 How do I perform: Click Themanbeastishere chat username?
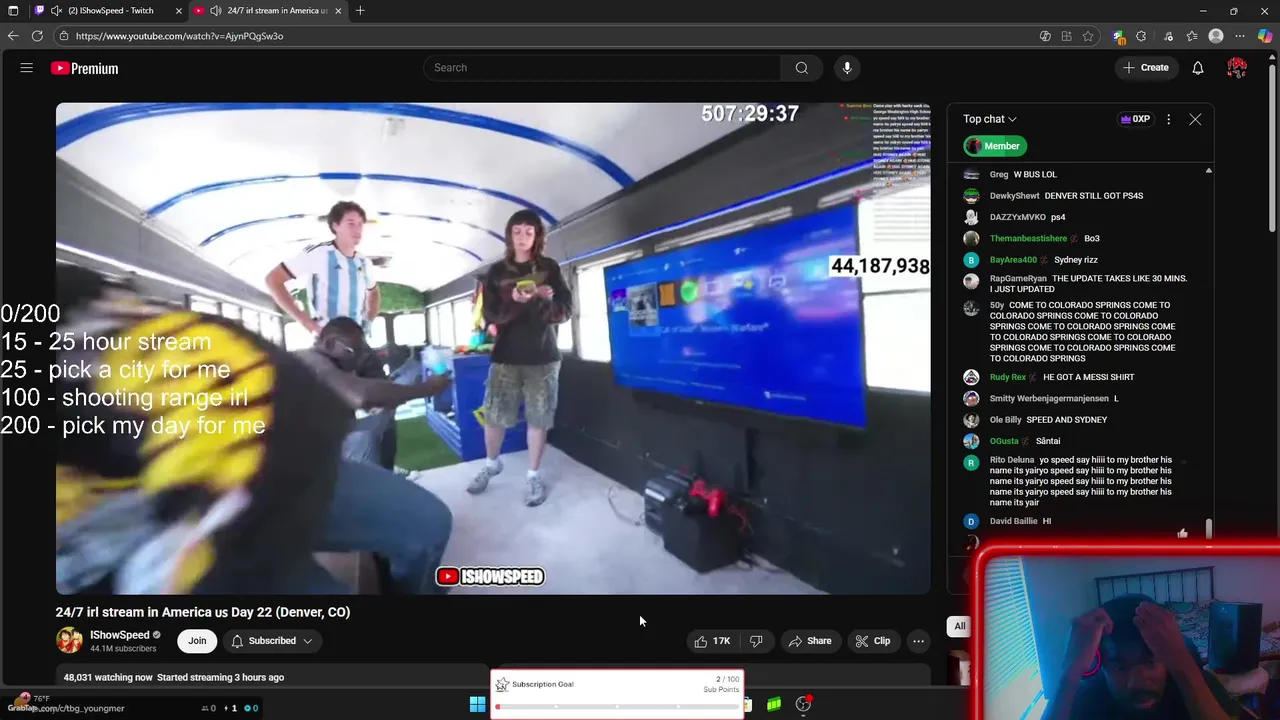1028,238
